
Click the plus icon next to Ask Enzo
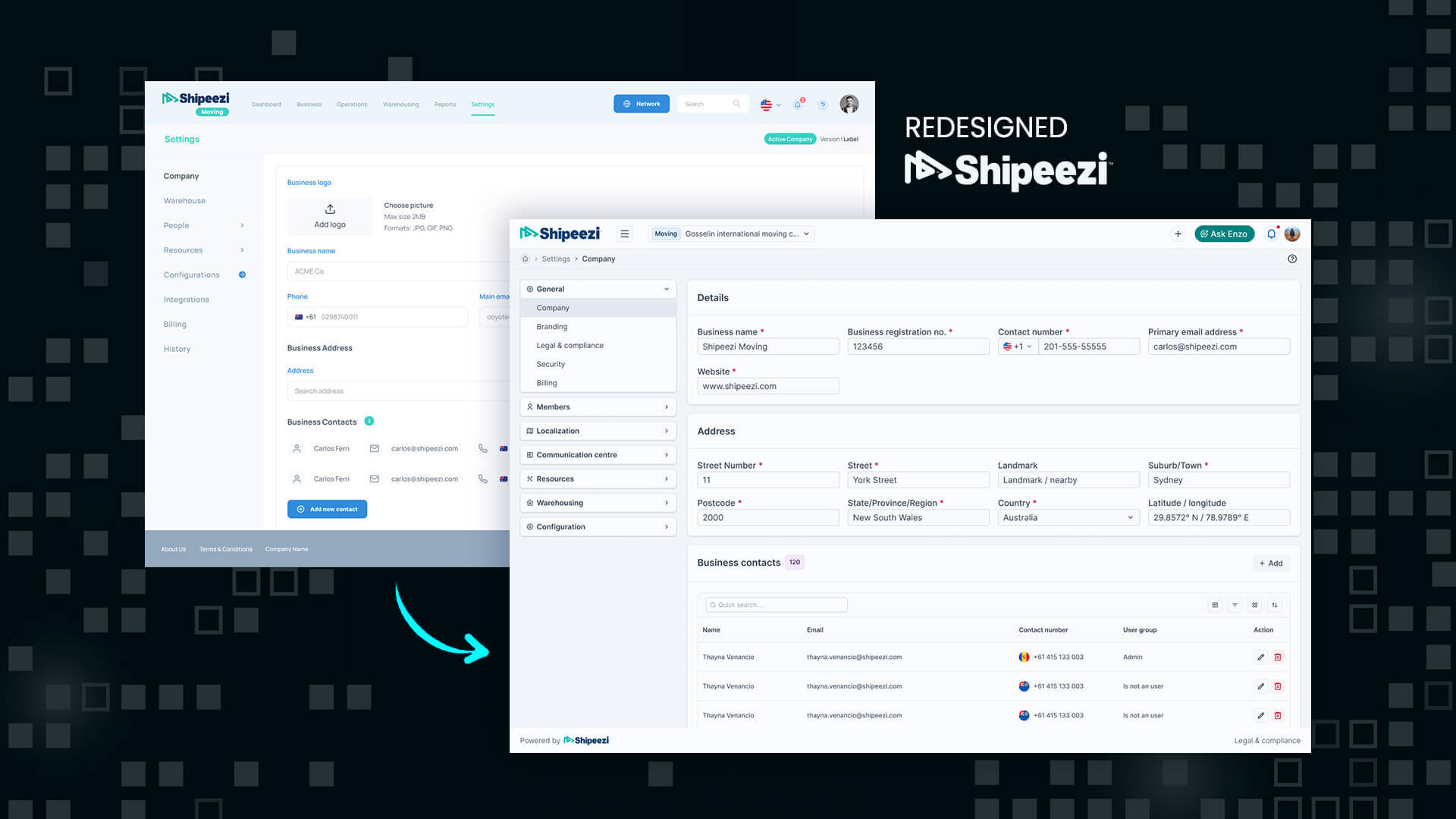[x=1178, y=234]
